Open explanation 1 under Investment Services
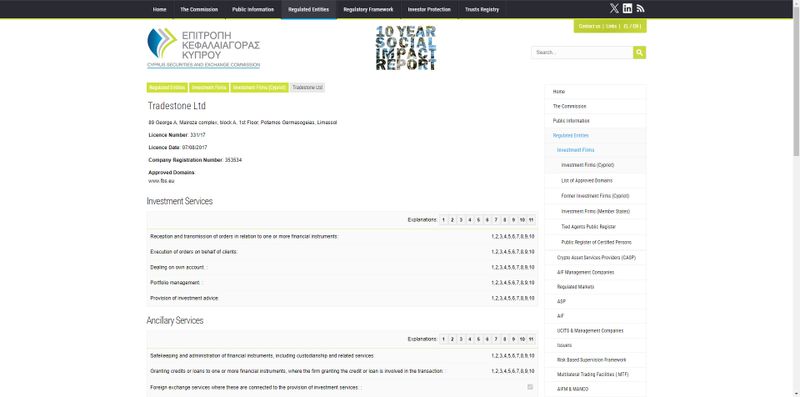The width and height of the screenshot is (800, 397). 443,220
